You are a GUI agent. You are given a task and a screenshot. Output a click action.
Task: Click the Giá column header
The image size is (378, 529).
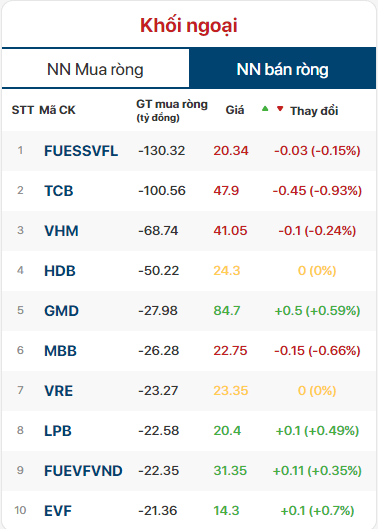pos(235,110)
